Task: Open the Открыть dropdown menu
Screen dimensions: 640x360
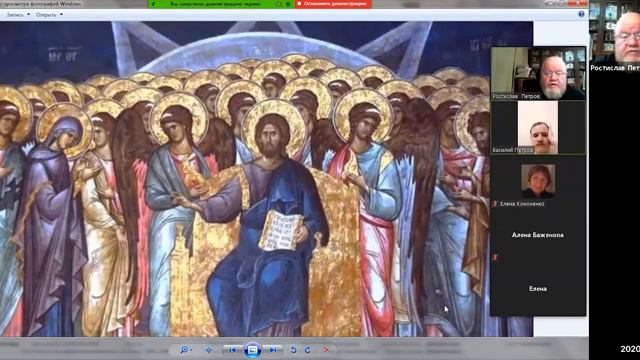Action: 49,15
